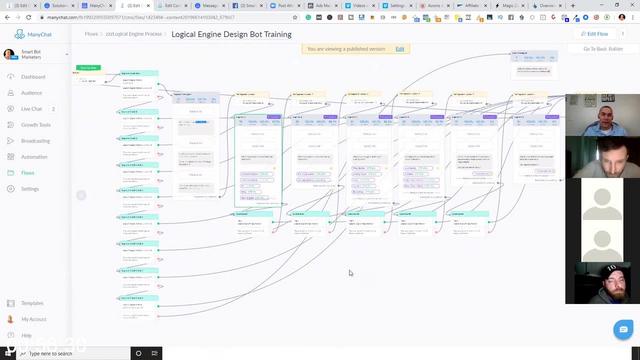Open a new browser tab with plus
Viewport: 640px width, 360px height.
click(x=573, y=6)
